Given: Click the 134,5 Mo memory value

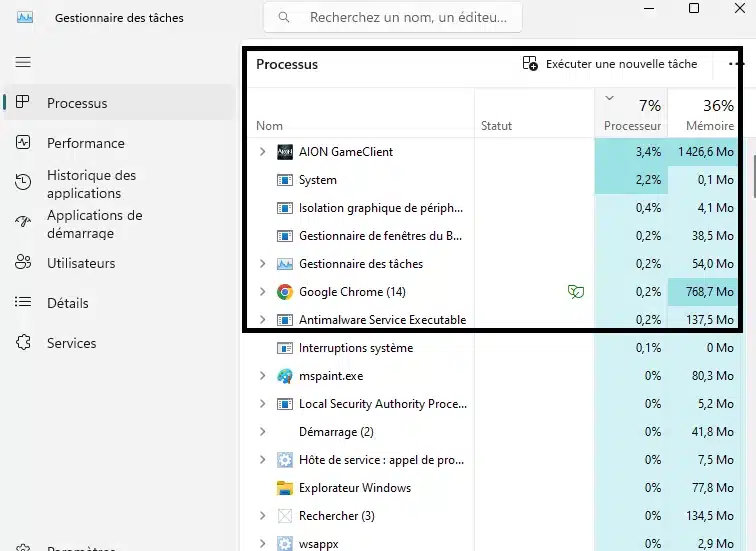Looking at the screenshot, I should (x=710, y=516).
